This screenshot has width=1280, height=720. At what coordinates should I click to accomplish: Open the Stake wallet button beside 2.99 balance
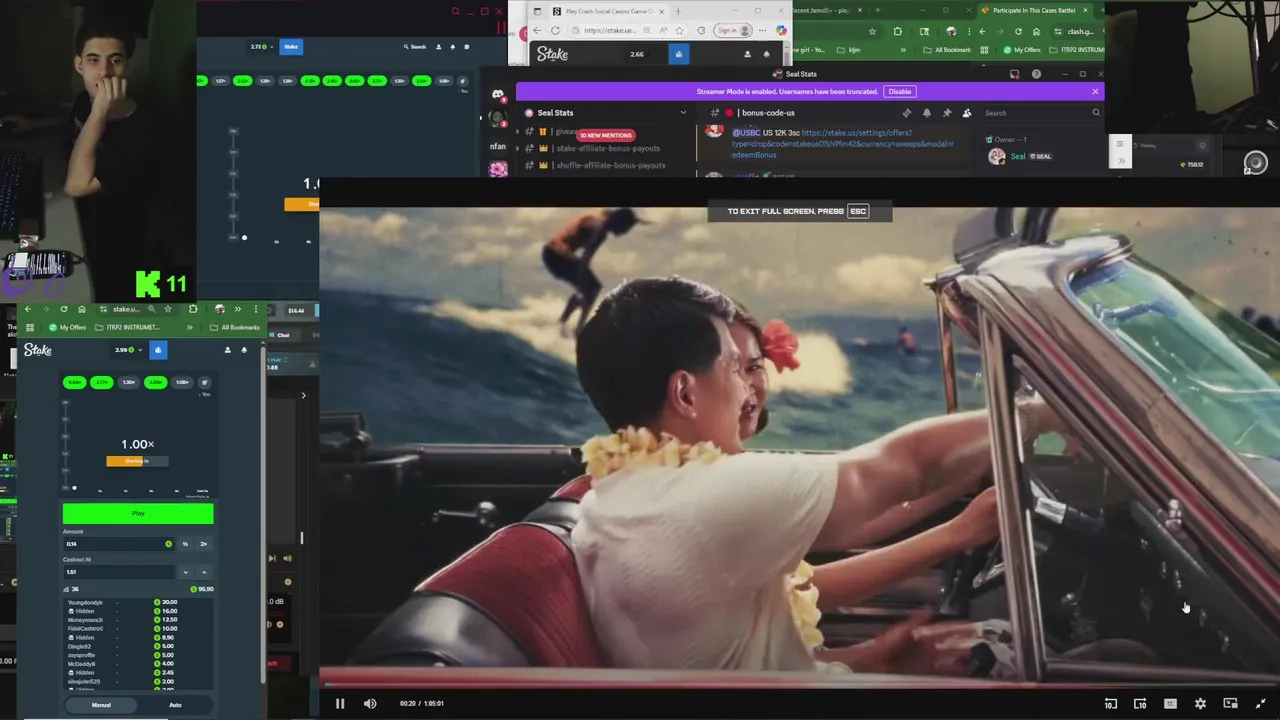[x=158, y=350]
